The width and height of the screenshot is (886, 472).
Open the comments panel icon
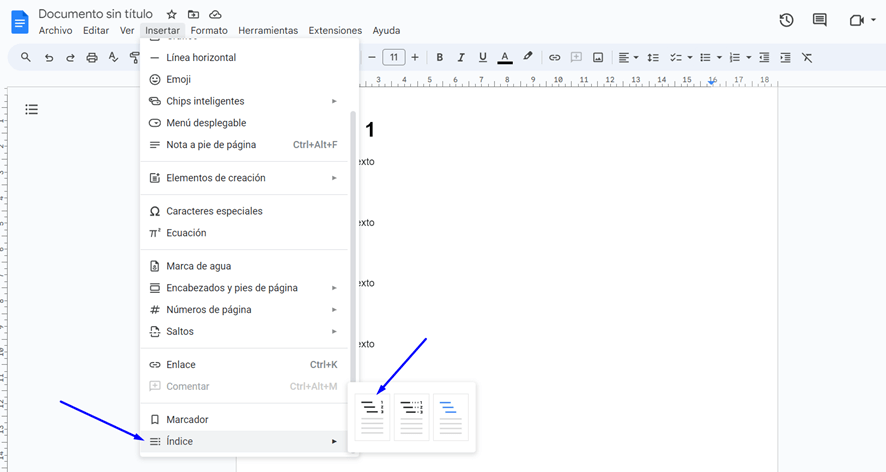tap(820, 20)
